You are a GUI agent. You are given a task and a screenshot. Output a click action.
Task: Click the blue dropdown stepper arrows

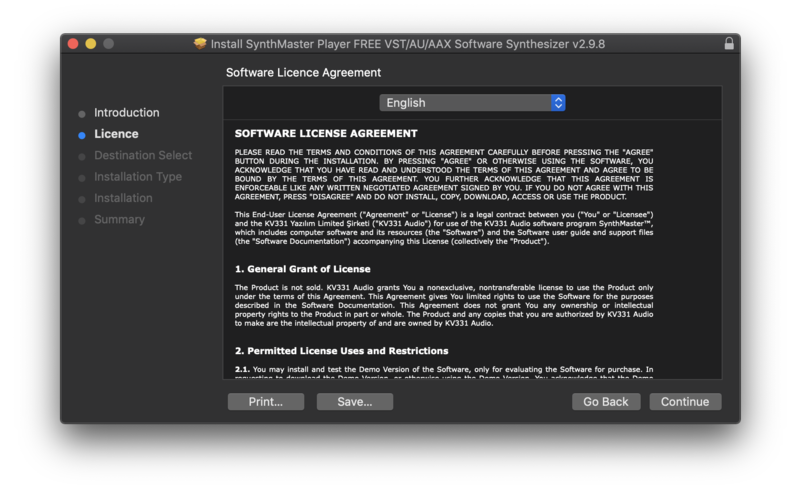[558, 103]
